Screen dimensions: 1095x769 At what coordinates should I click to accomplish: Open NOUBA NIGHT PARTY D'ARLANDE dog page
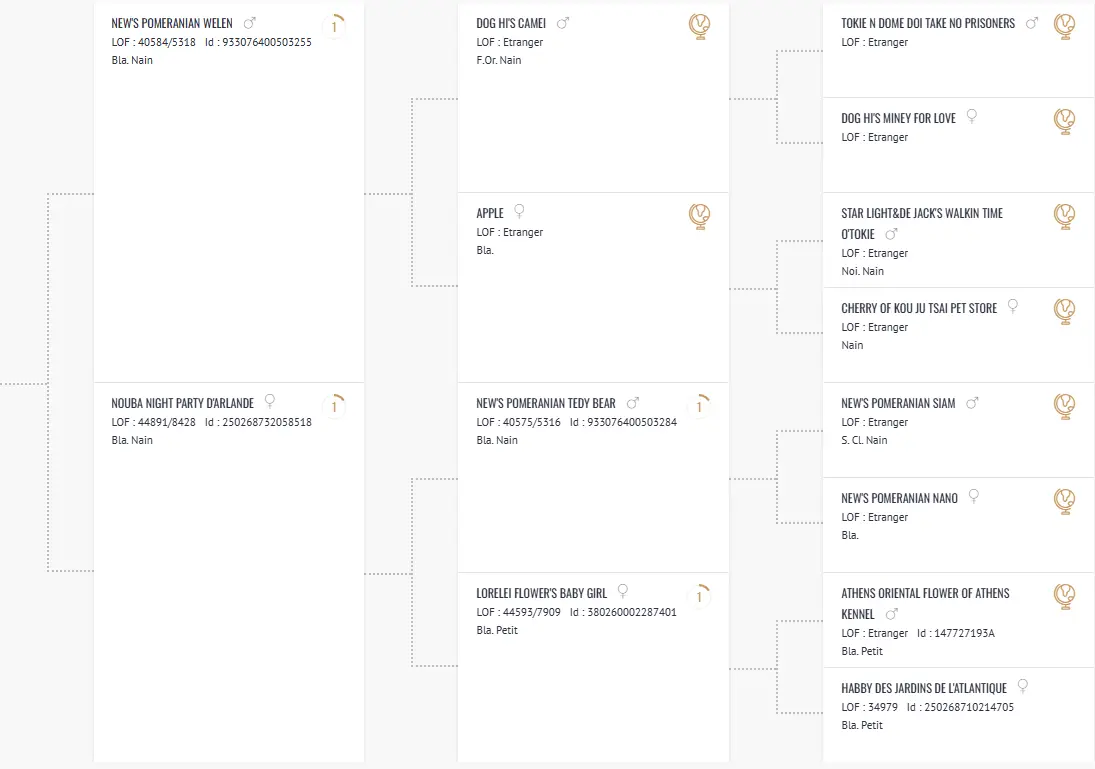182,403
